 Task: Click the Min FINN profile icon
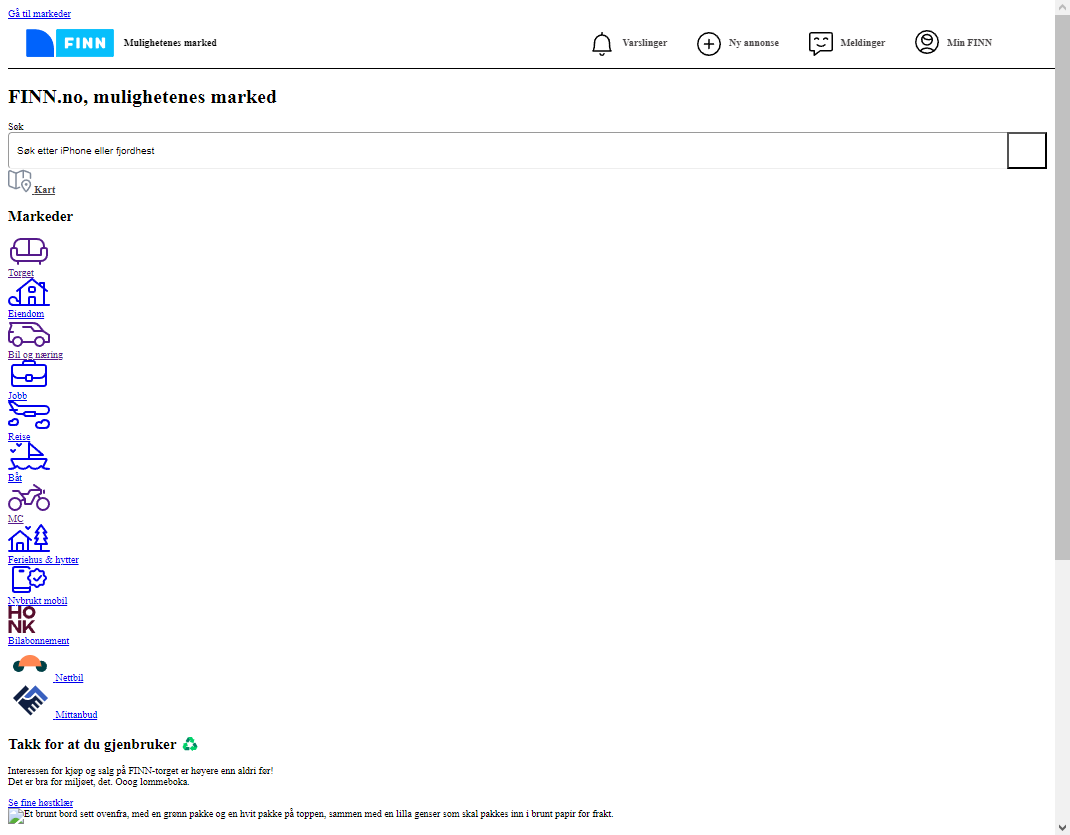[927, 42]
